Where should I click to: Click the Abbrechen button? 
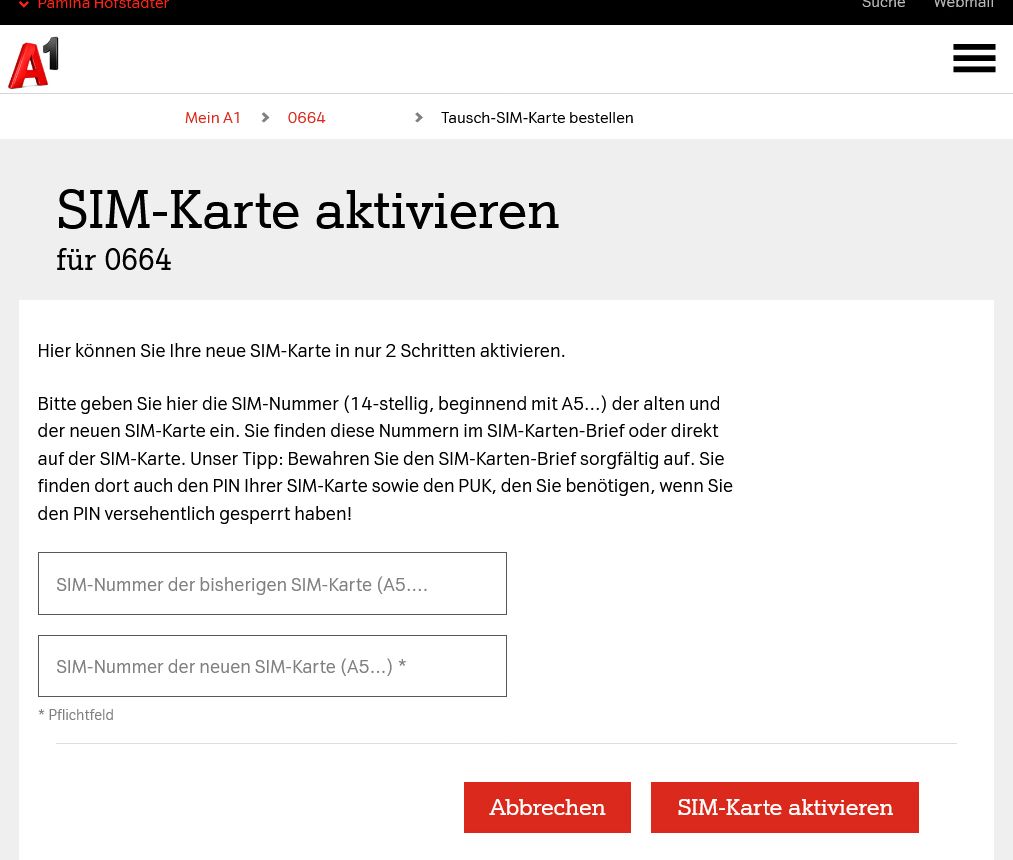point(547,808)
